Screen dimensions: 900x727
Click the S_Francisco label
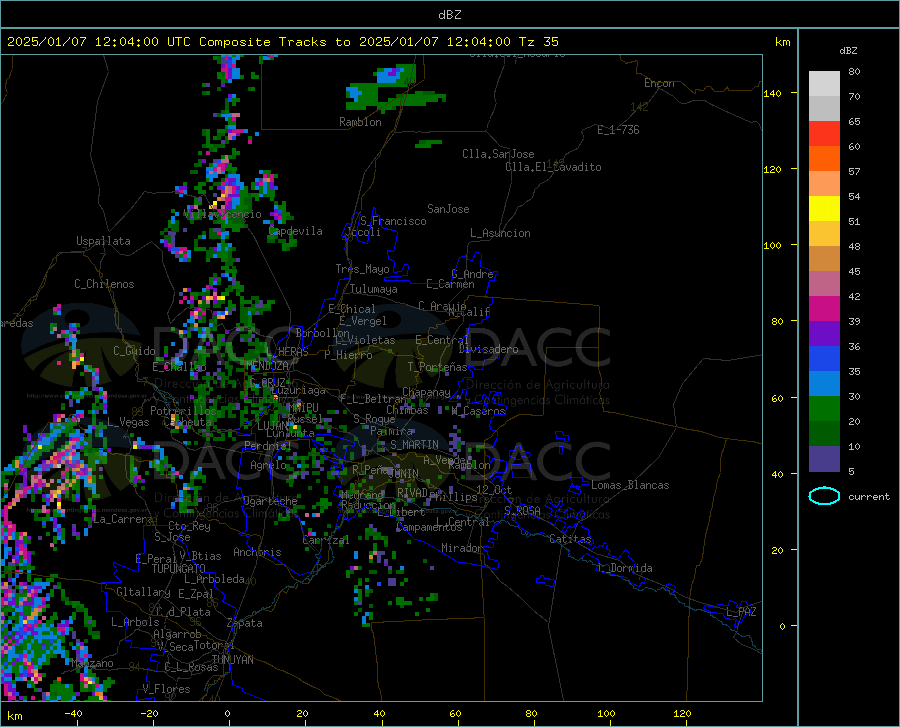click(393, 221)
